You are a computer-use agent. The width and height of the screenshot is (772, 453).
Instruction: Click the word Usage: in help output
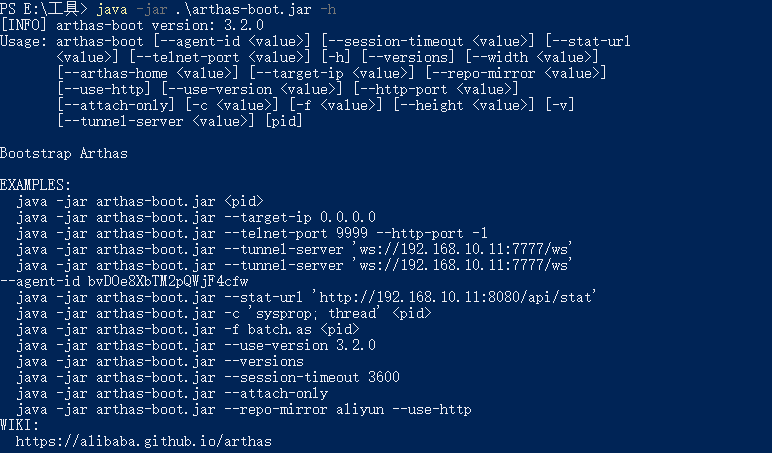pos(24,41)
